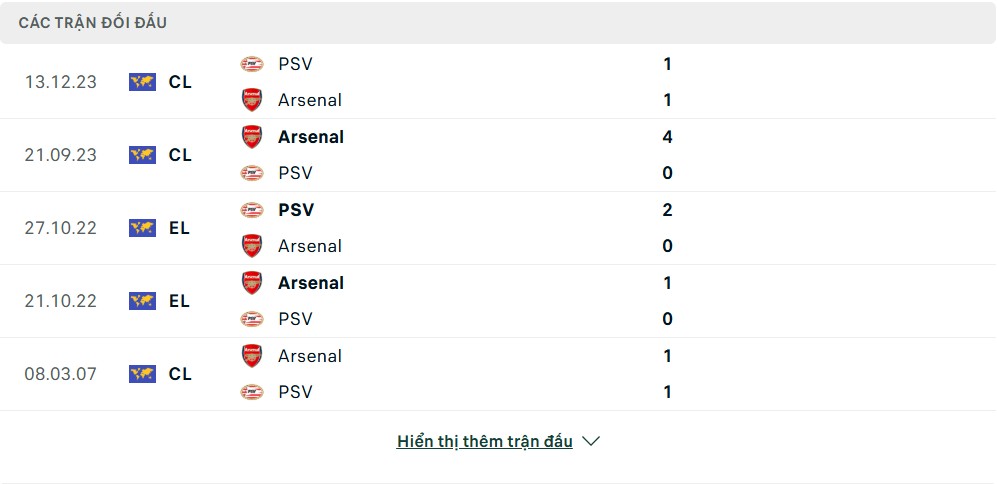This screenshot has height=484, width=997.
Task: Click Arsenal crest in 13.12.23 match
Action: click(x=252, y=100)
